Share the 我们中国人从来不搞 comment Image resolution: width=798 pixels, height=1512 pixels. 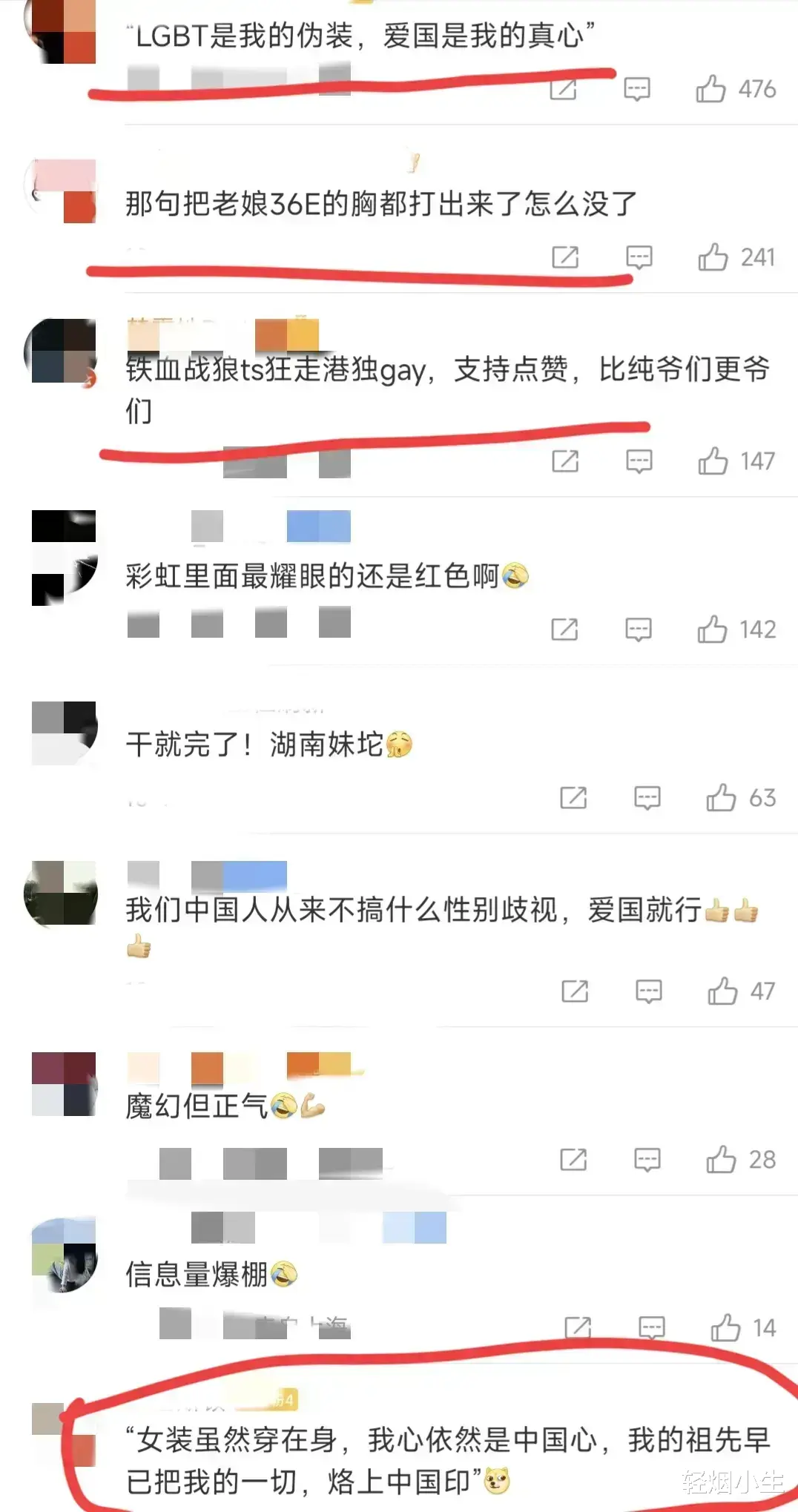click(x=575, y=991)
